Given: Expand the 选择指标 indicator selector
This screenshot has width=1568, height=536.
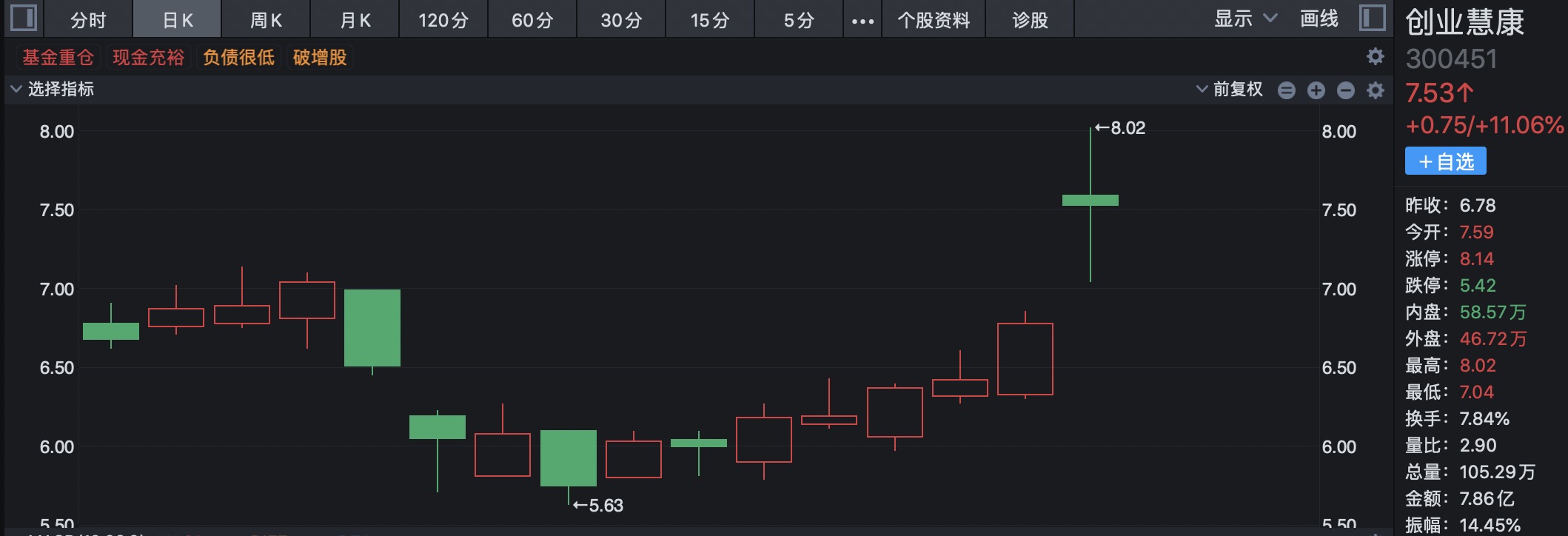Looking at the screenshot, I should [x=53, y=90].
